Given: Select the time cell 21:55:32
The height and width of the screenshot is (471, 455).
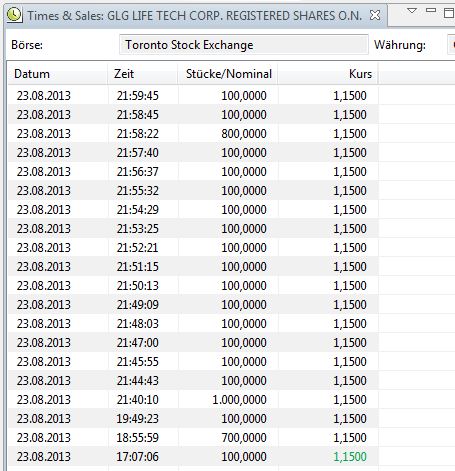Looking at the screenshot, I should (137, 191).
